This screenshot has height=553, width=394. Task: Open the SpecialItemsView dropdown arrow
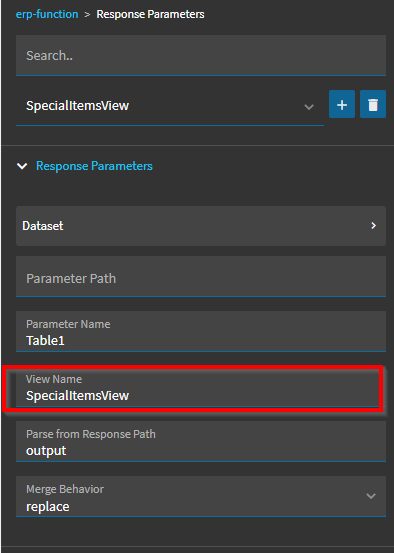tap(309, 107)
